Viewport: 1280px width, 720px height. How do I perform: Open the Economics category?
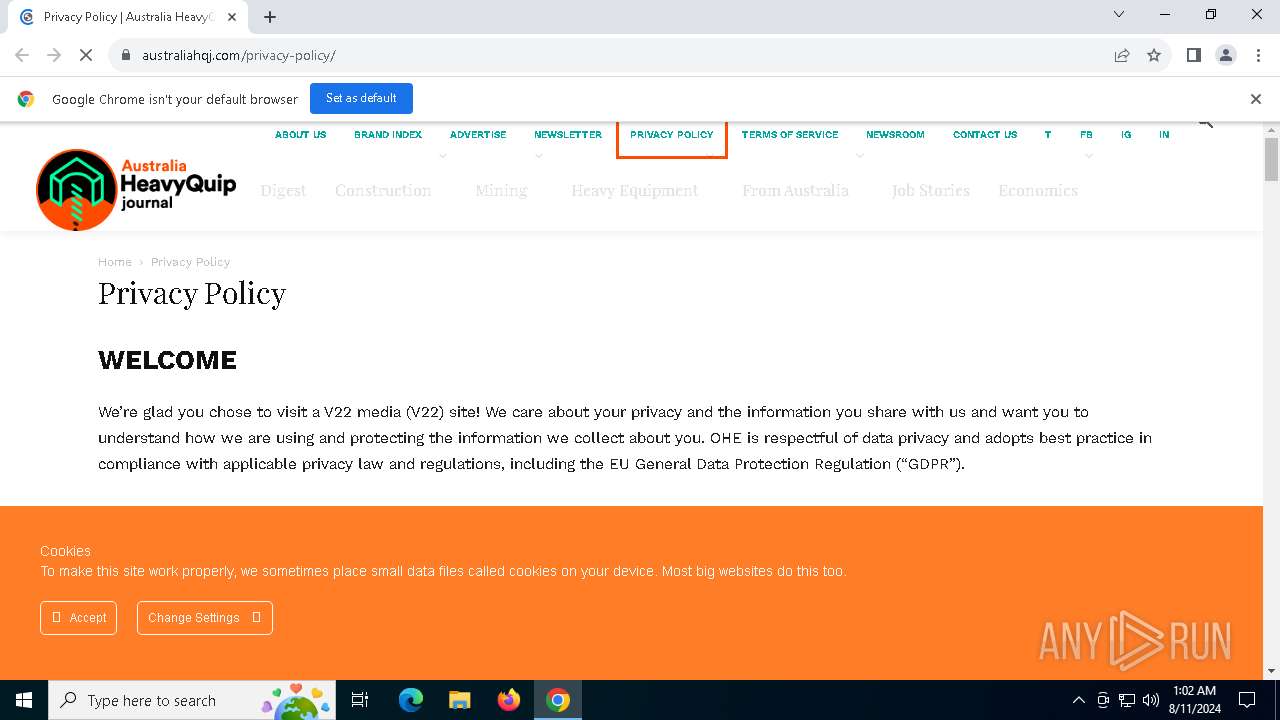point(1038,190)
